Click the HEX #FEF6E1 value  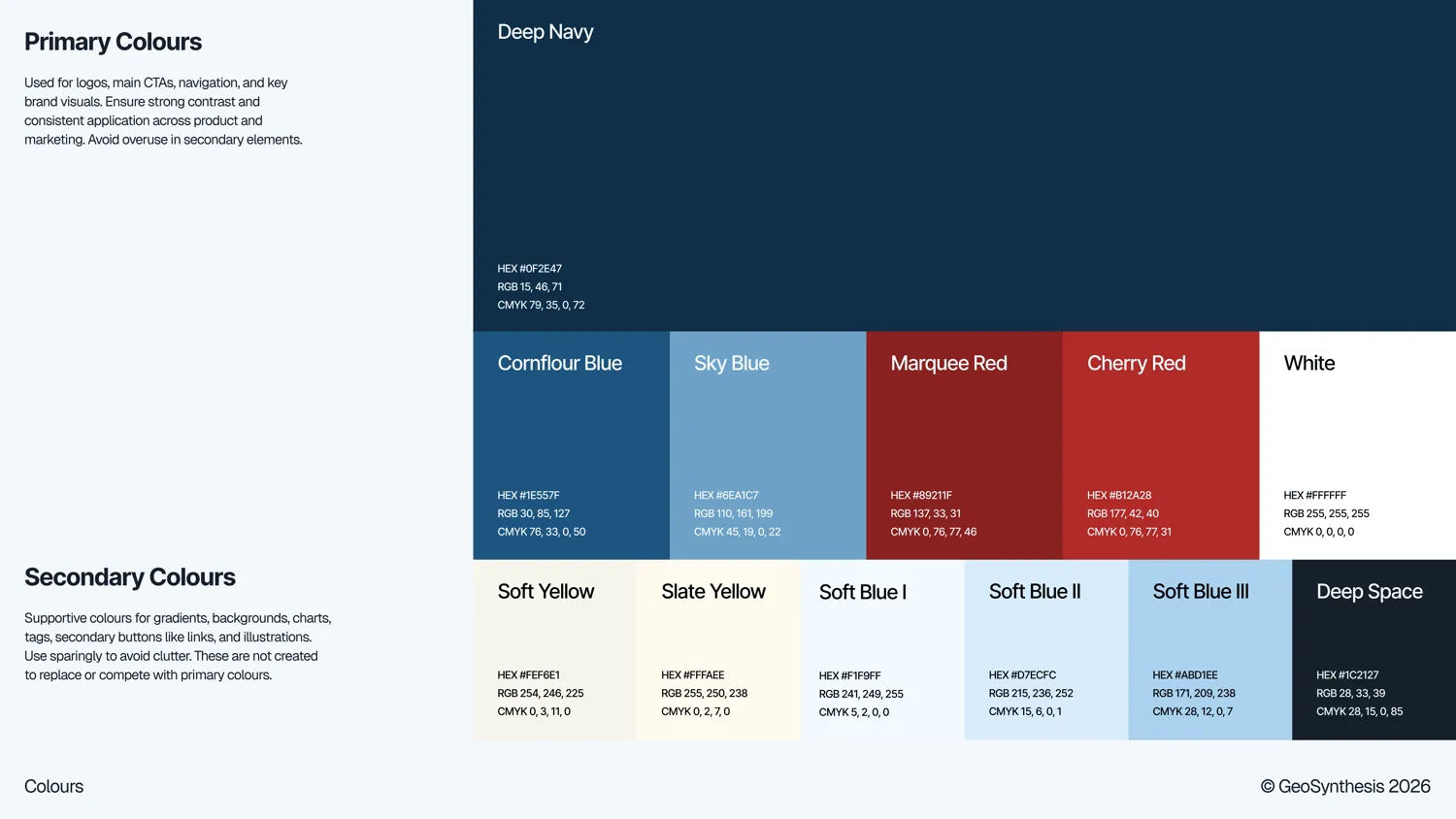tap(529, 675)
